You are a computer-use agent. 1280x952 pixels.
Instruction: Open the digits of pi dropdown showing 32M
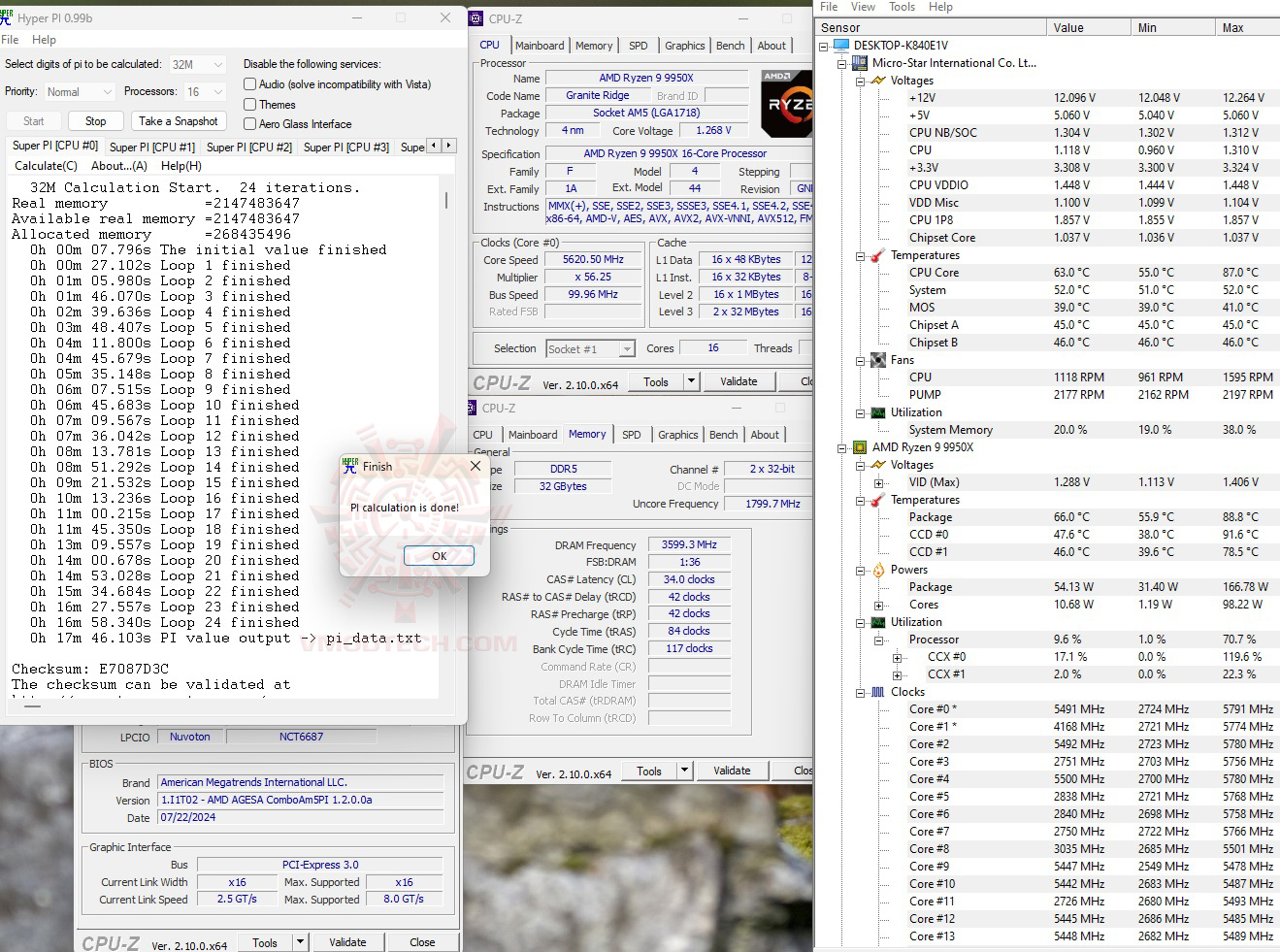pyautogui.click(x=198, y=64)
